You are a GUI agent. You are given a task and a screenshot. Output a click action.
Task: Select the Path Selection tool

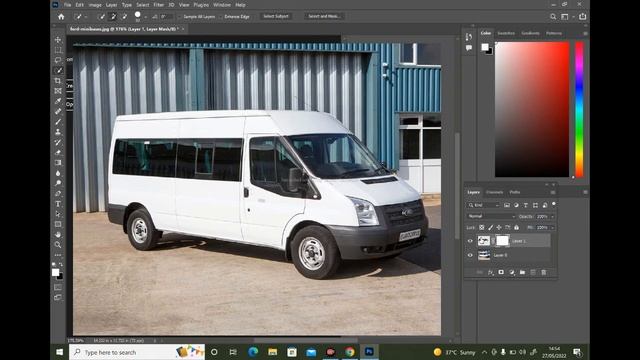coord(58,214)
